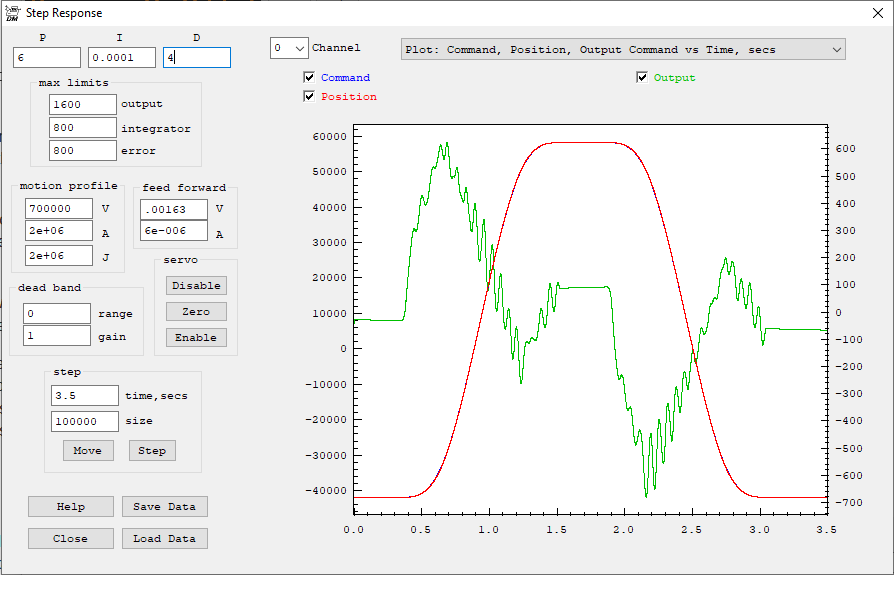Expand the Plot type dropdown list

(836, 49)
